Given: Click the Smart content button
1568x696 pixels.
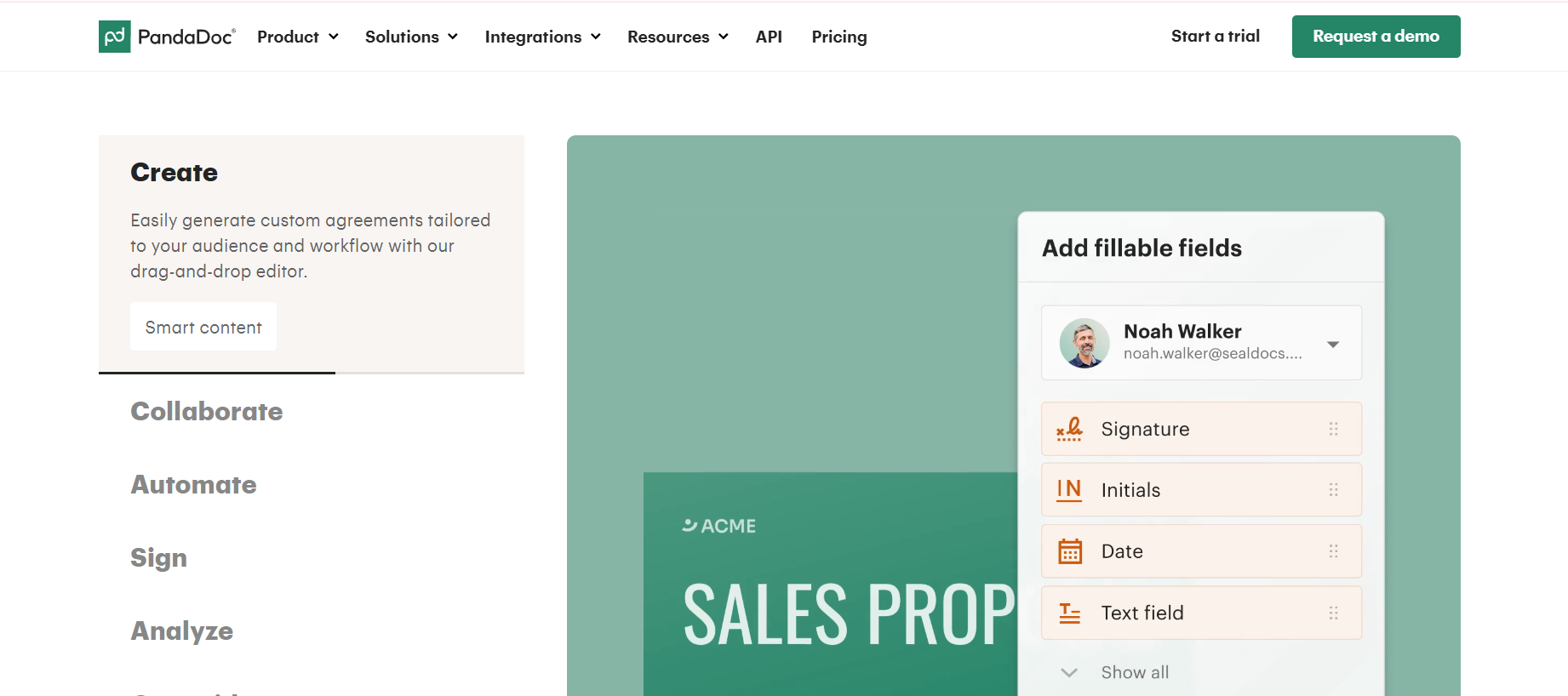Looking at the screenshot, I should pos(203,327).
